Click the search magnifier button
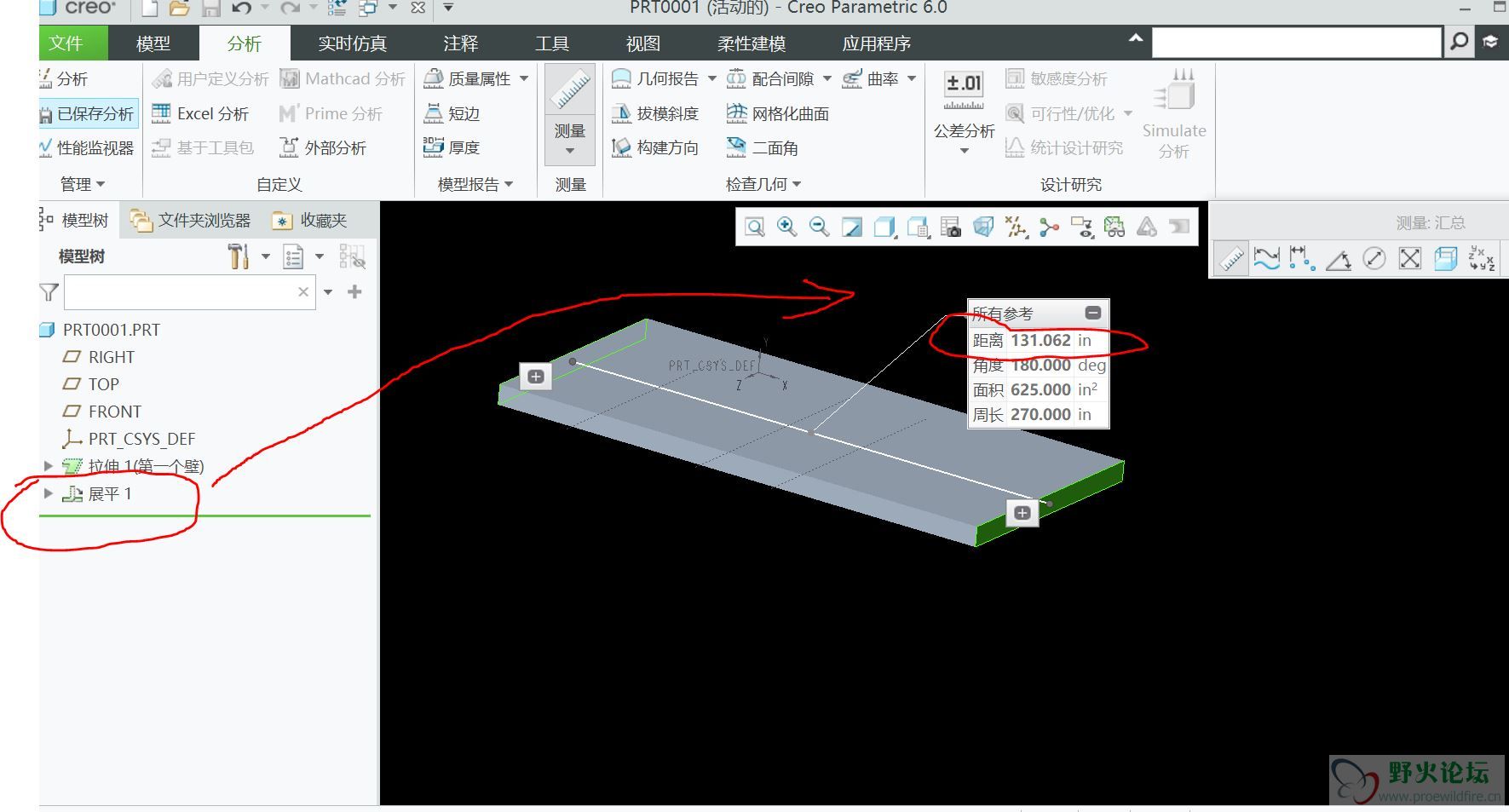This screenshot has height=812, width=1509. 1459,41
